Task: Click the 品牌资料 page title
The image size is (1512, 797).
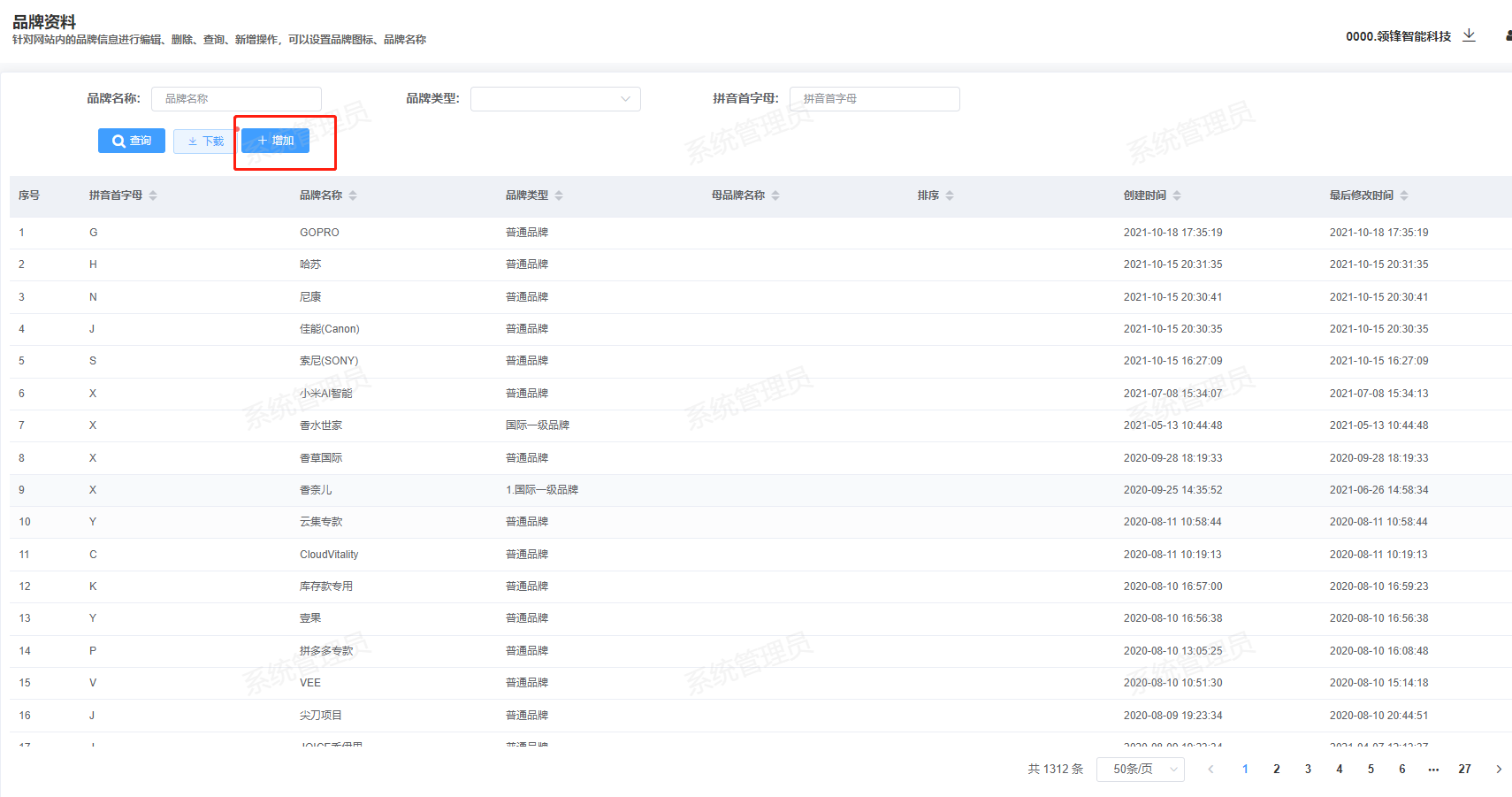Action: click(44, 22)
